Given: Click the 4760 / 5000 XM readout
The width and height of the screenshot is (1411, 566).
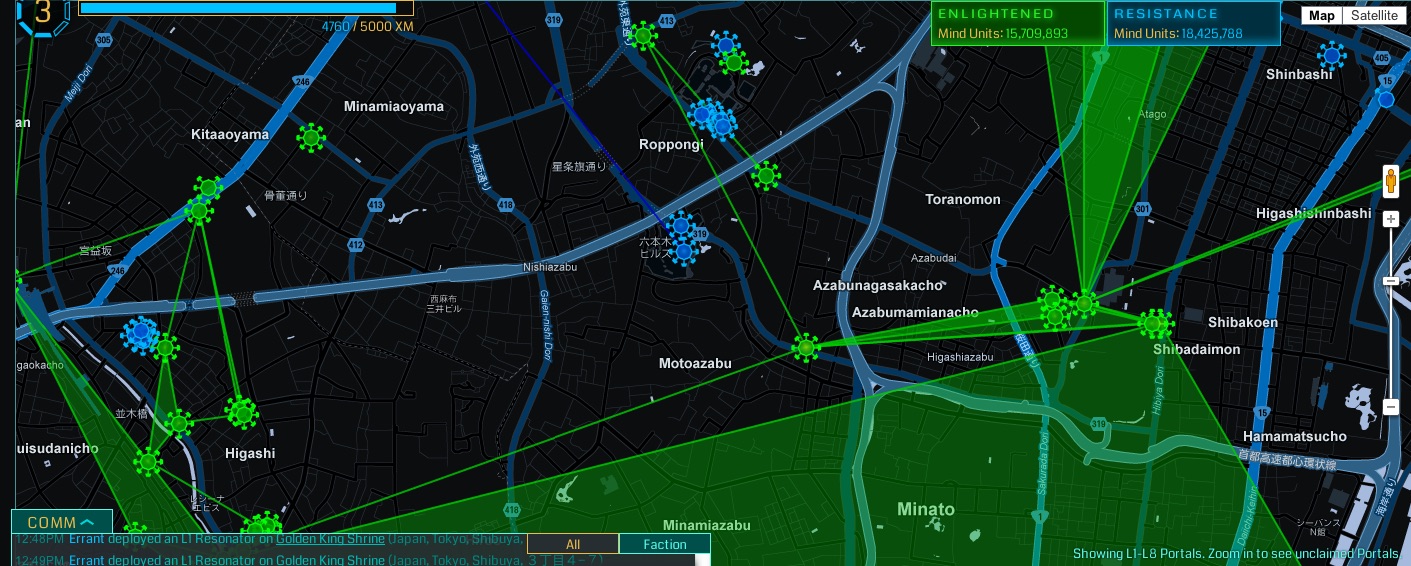Looking at the screenshot, I should pyautogui.click(x=367, y=26).
